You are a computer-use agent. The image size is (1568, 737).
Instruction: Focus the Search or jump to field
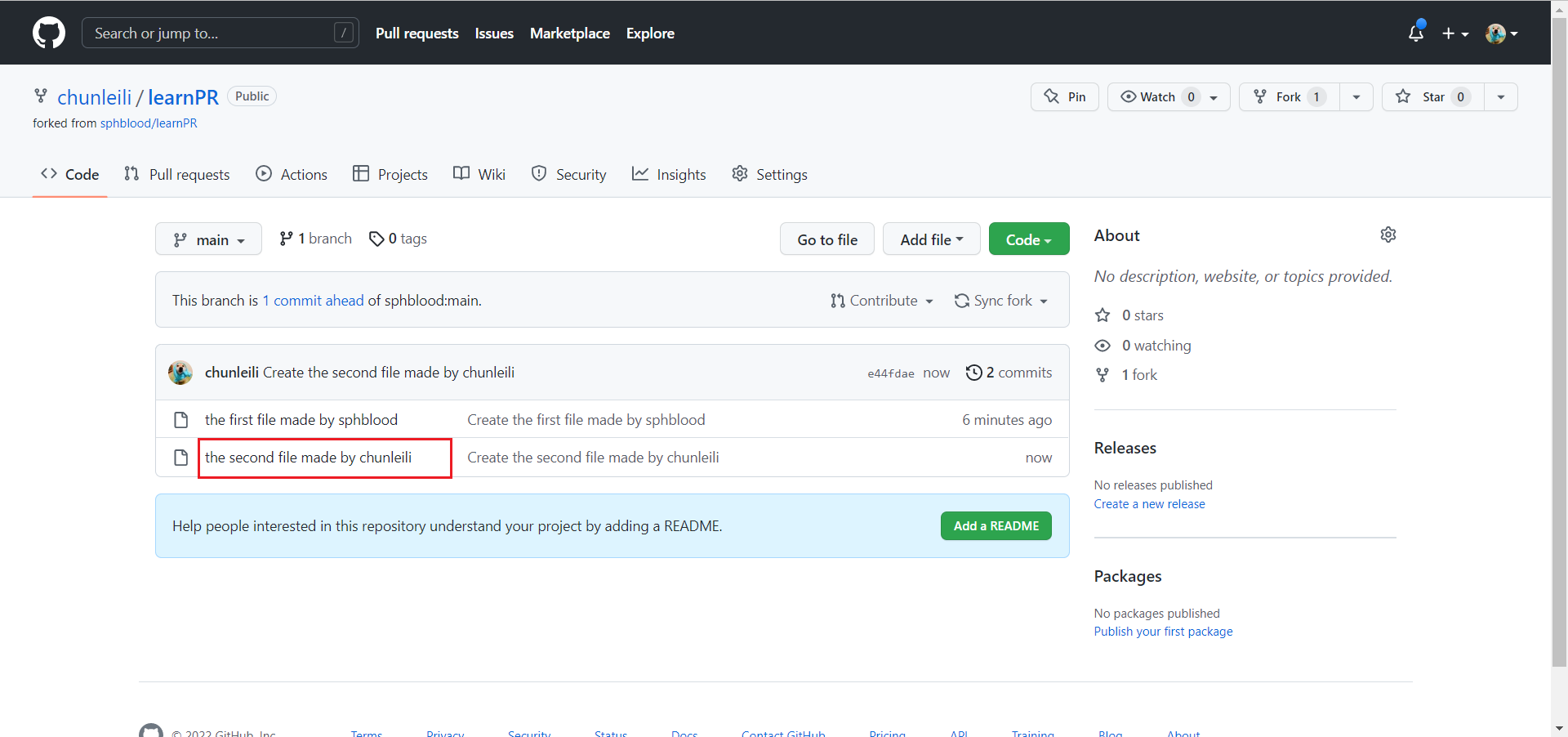220,33
